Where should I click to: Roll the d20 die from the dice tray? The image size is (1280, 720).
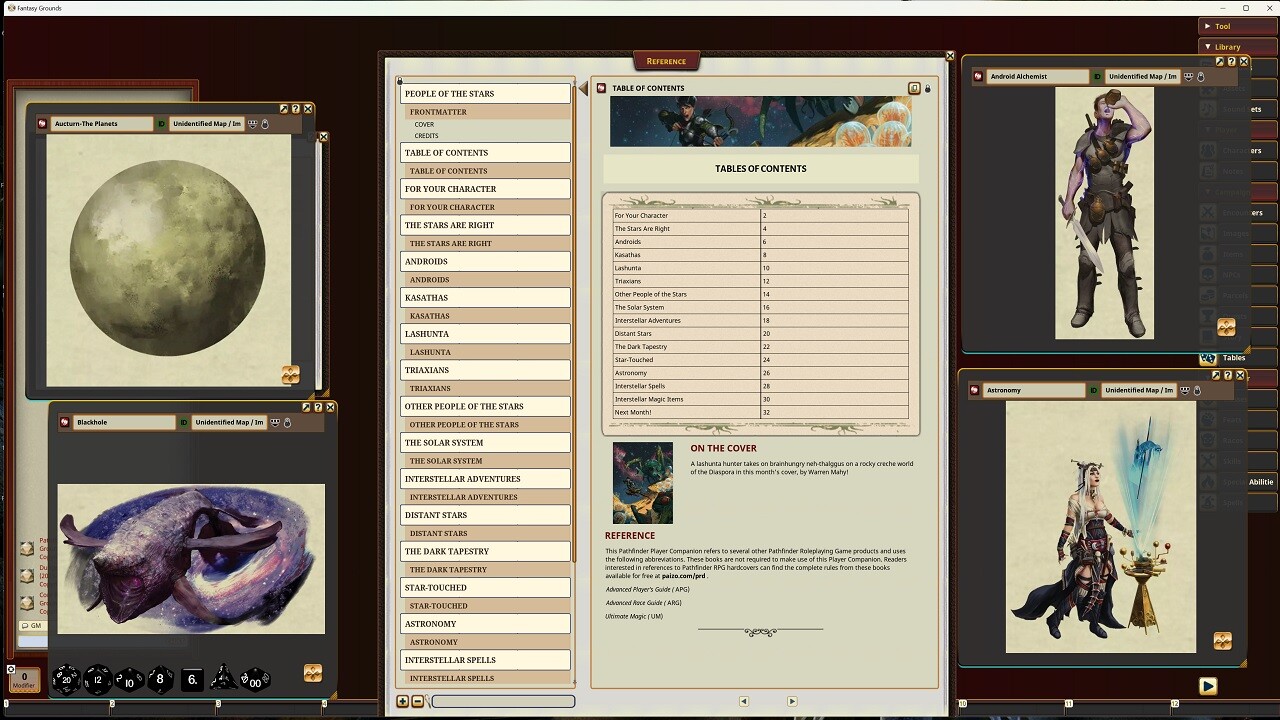click(x=66, y=679)
